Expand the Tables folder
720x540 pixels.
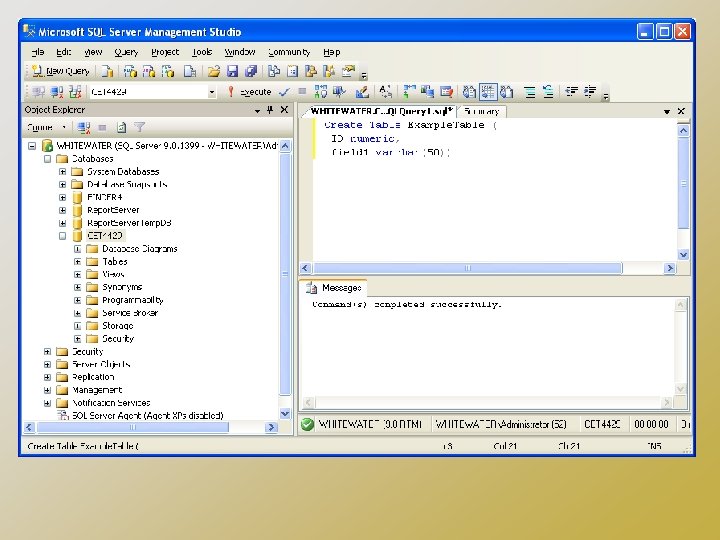tap(78, 262)
